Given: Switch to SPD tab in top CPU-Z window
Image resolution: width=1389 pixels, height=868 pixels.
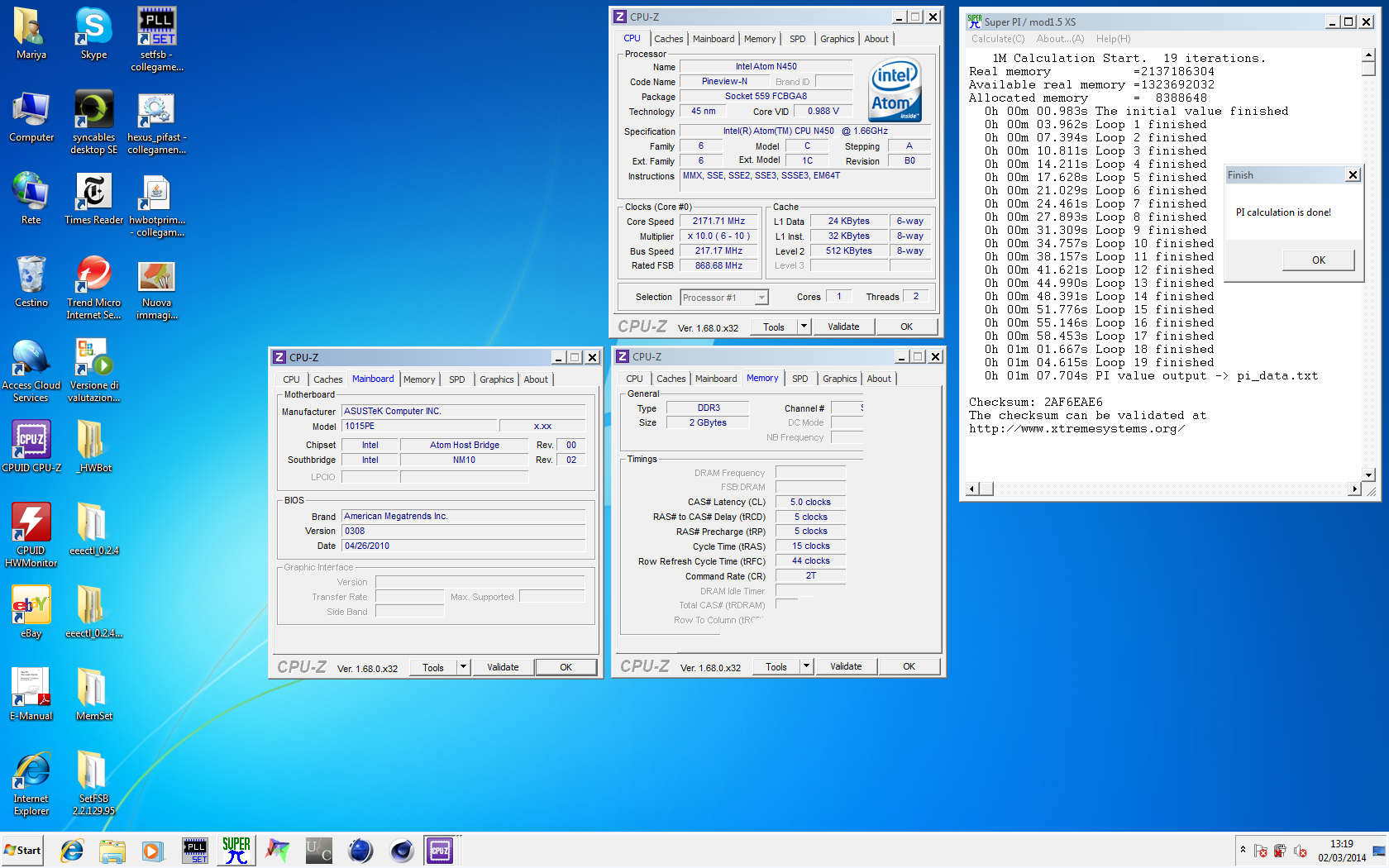Looking at the screenshot, I should [x=797, y=39].
